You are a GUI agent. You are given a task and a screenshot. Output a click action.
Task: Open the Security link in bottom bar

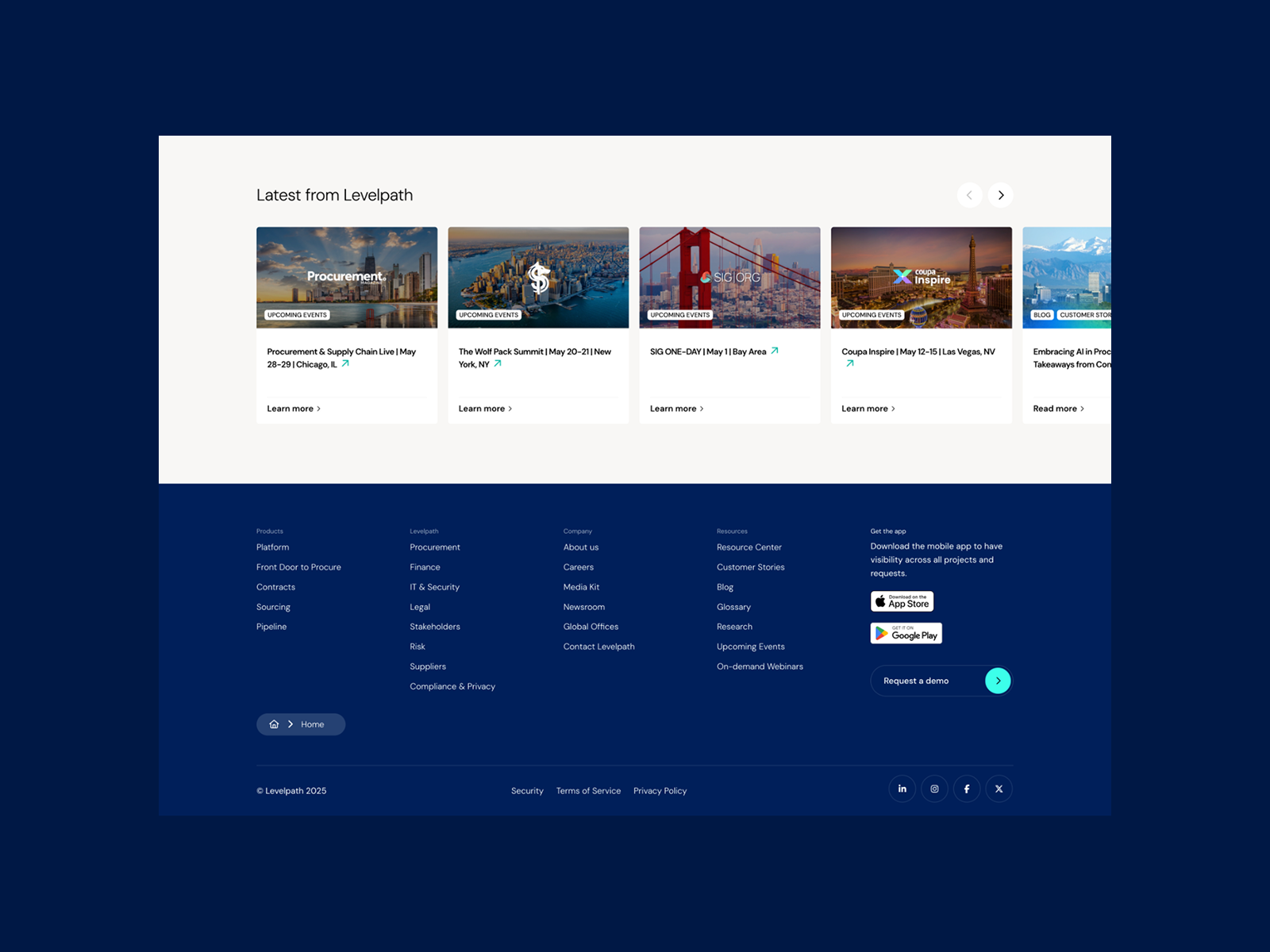pyautogui.click(x=527, y=791)
